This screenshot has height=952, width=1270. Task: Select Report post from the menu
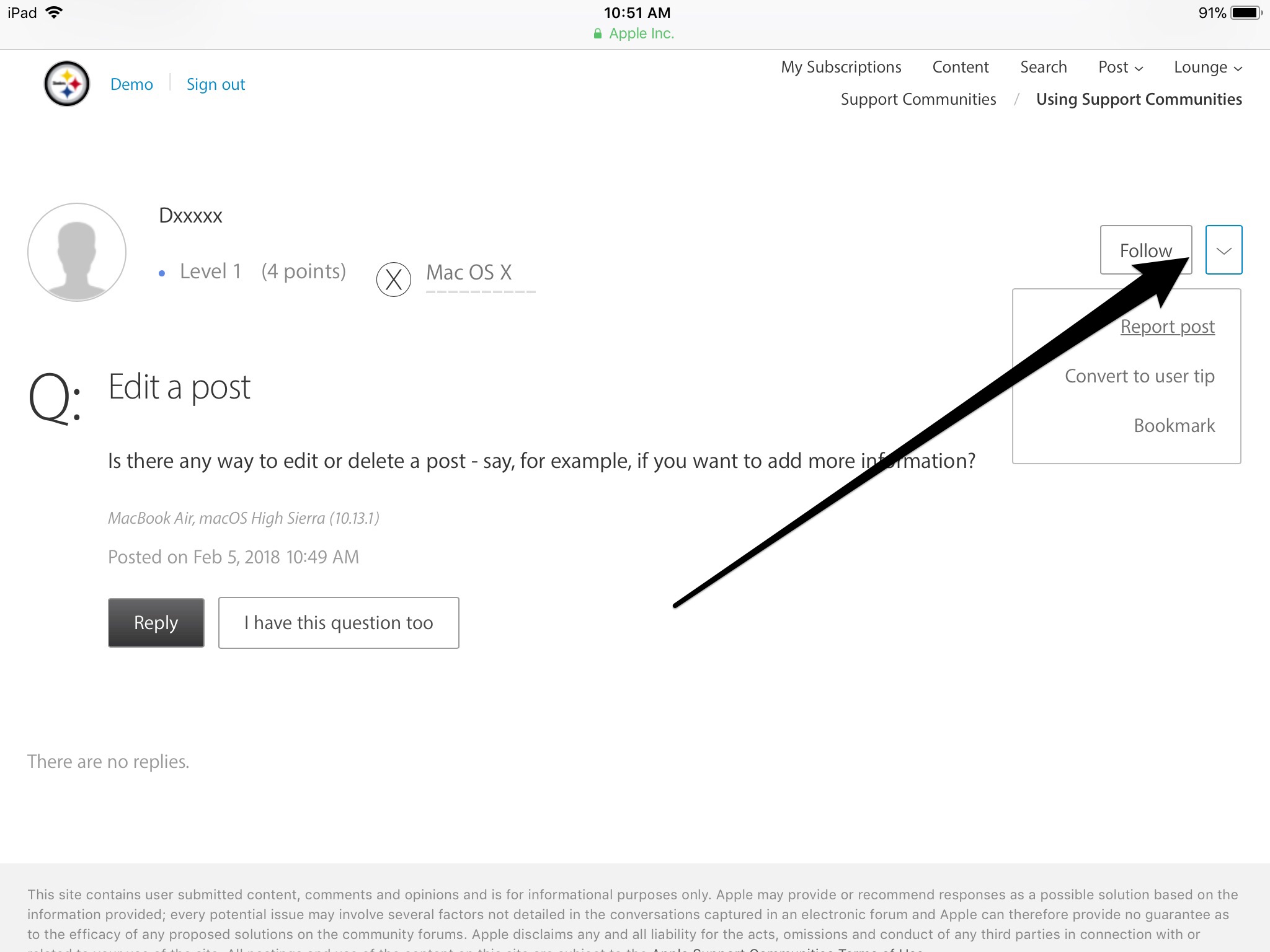(x=1167, y=326)
